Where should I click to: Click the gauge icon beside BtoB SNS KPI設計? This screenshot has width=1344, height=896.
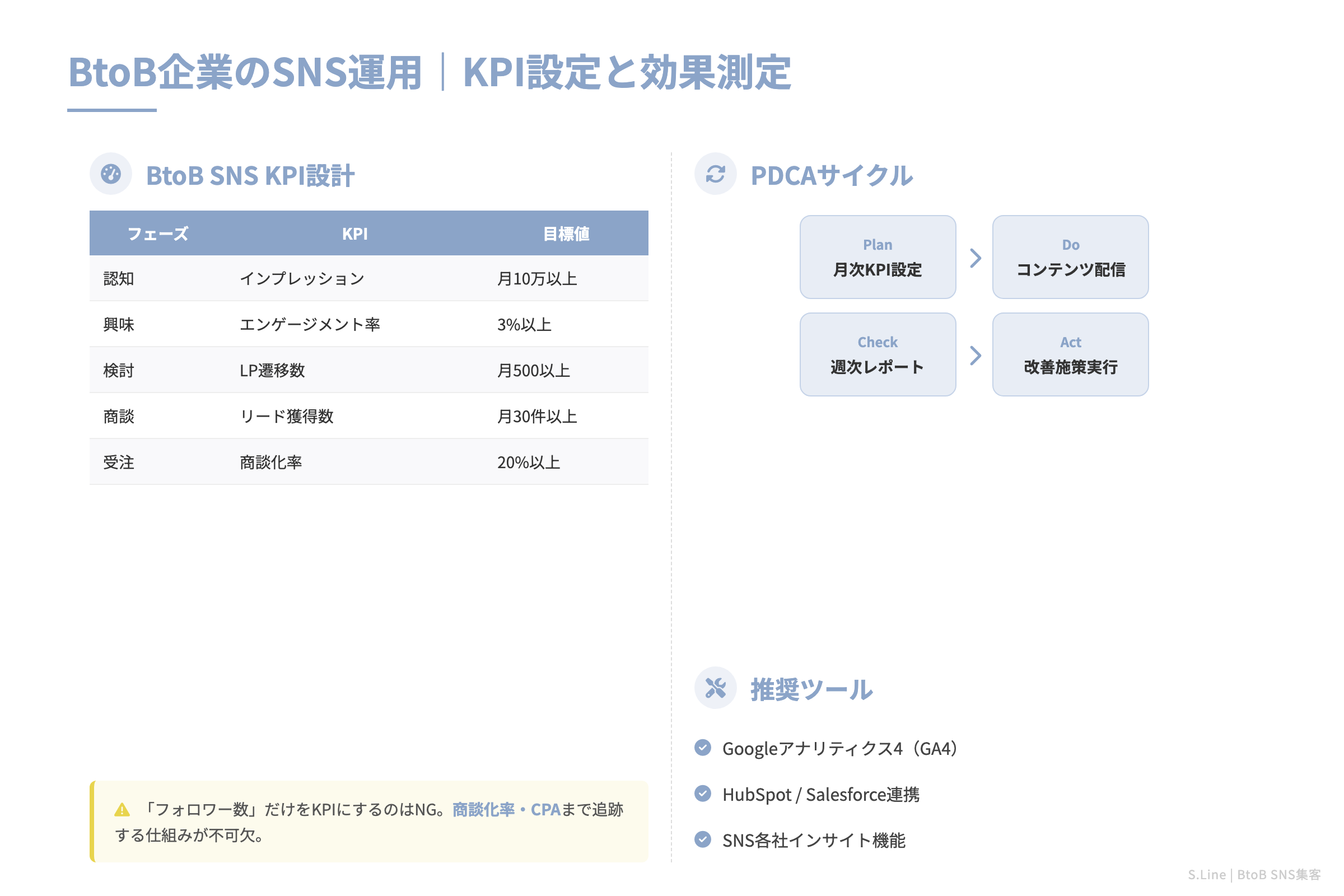(x=111, y=173)
